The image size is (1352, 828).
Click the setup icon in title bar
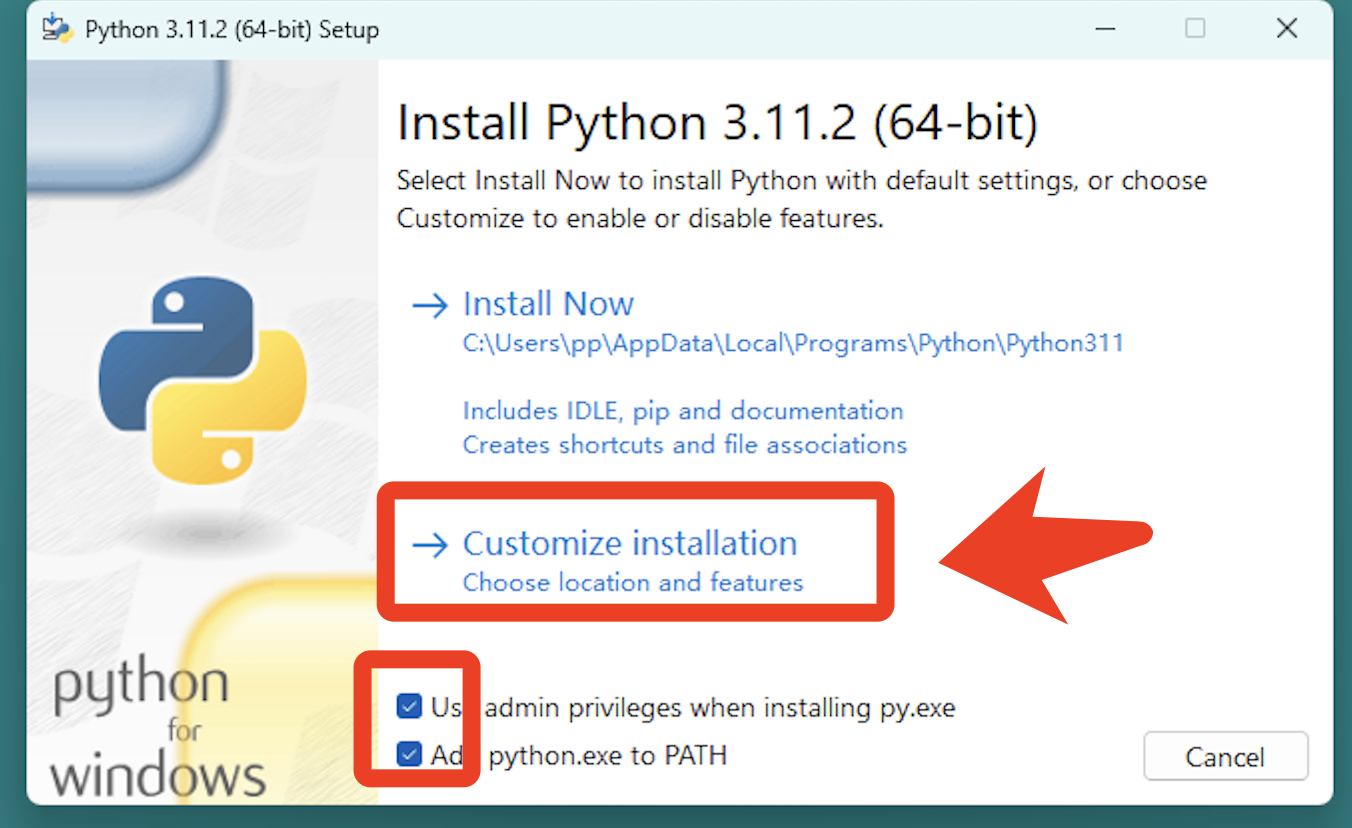(57, 29)
